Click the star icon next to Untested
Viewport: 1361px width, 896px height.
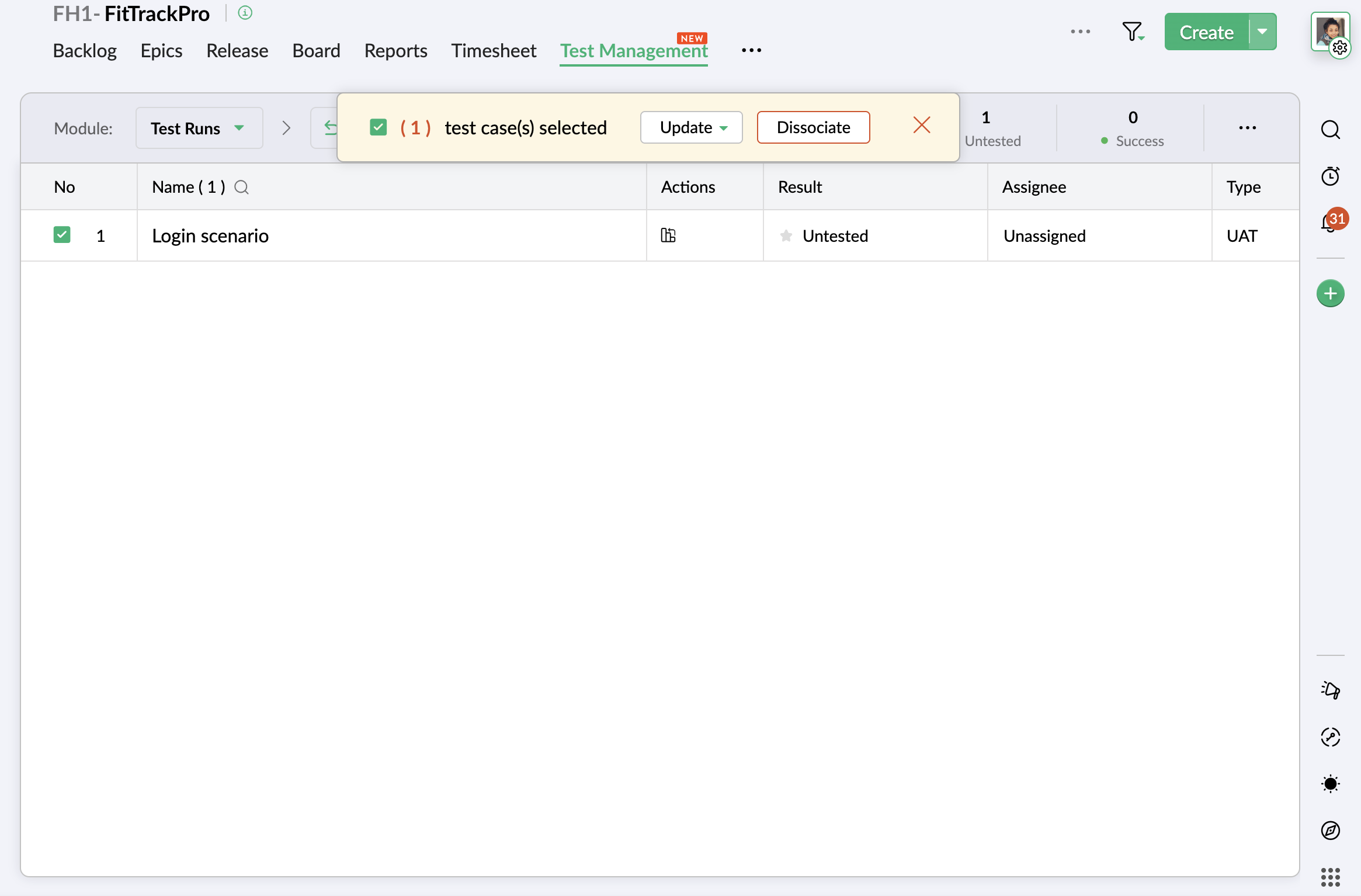click(x=786, y=235)
